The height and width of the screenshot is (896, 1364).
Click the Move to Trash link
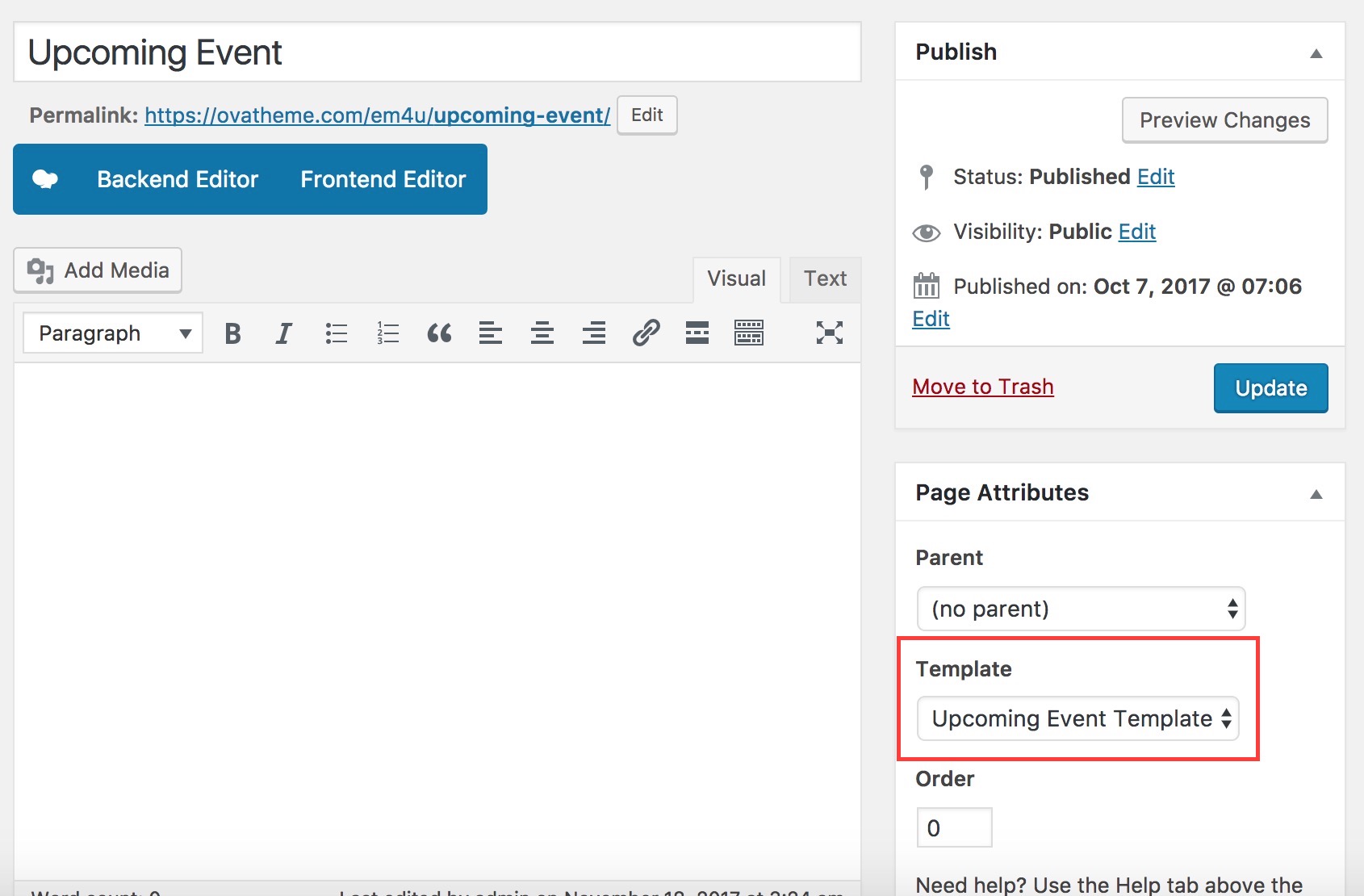pyautogui.click(x=982, y=387)
